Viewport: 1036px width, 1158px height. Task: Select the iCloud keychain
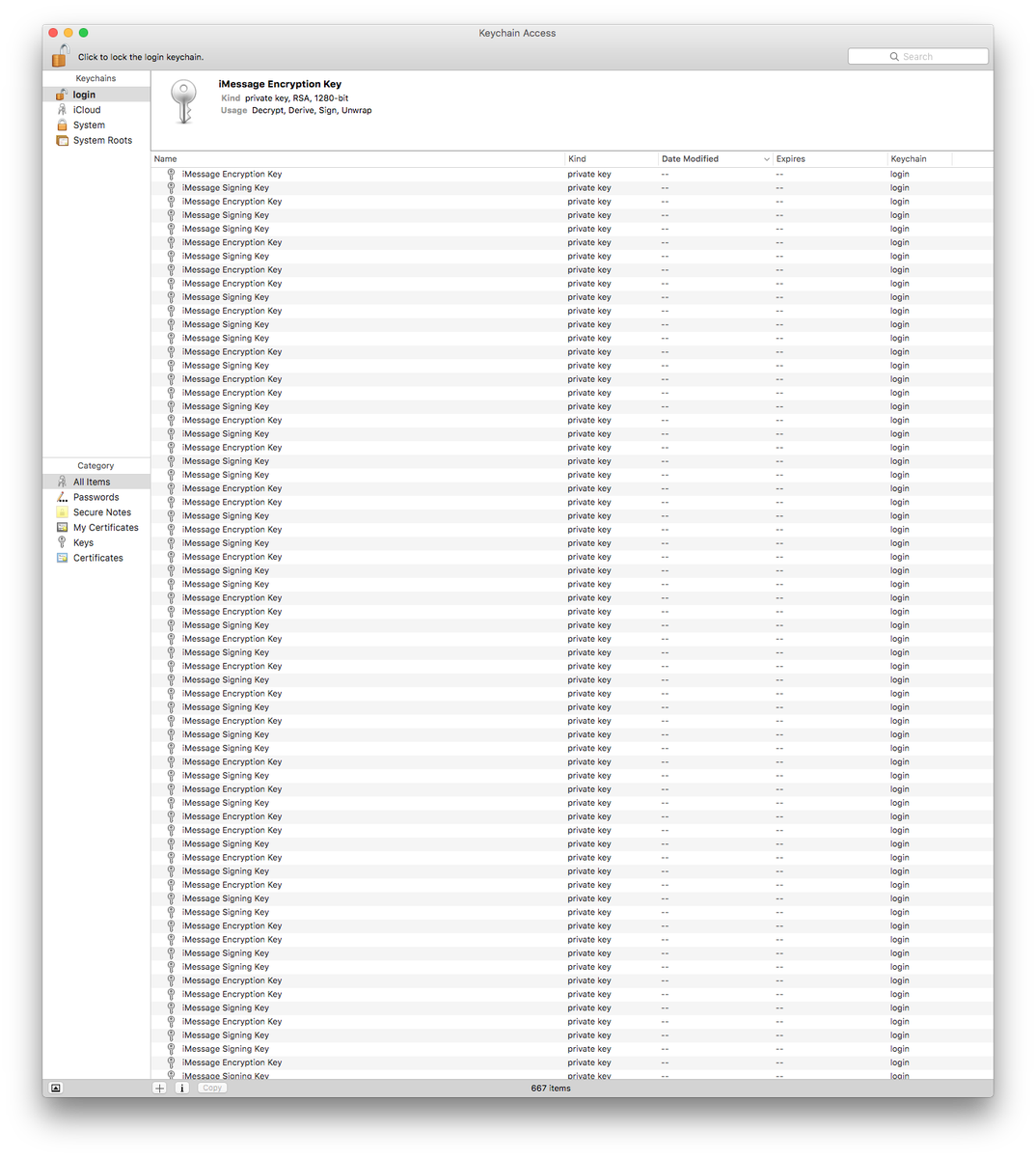(x=96, y=110)
